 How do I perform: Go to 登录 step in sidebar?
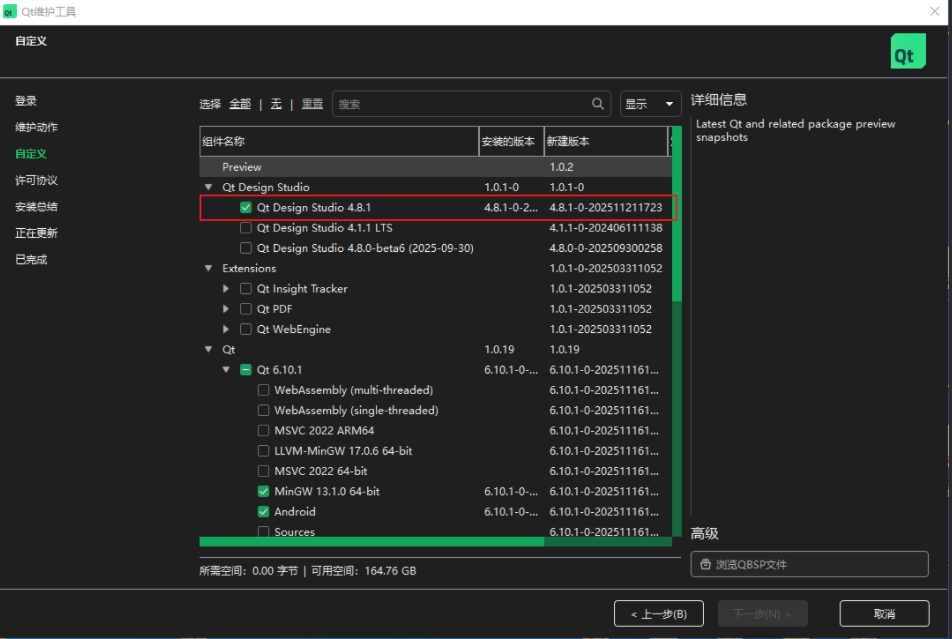click(x=26, y=101)
